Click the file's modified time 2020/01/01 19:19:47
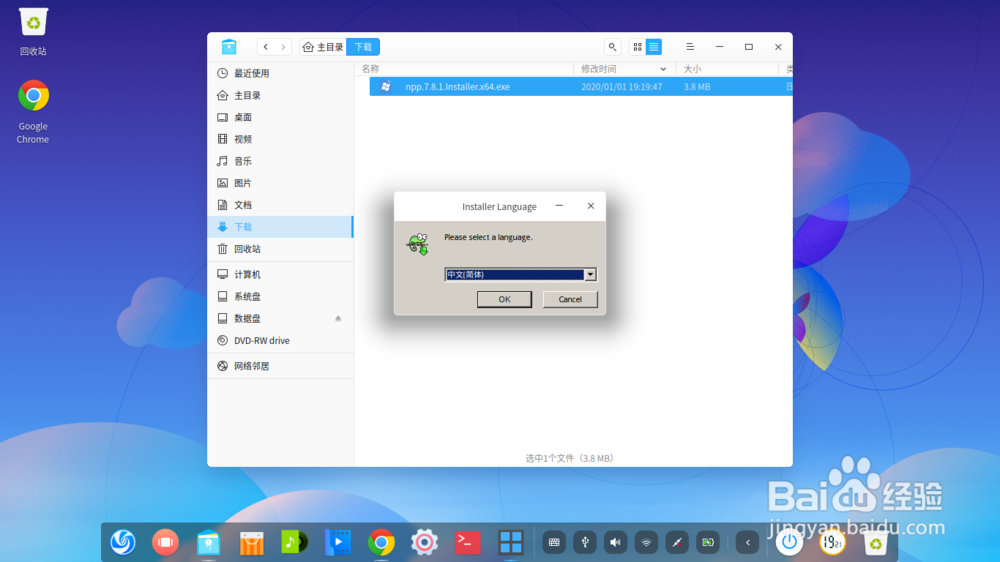The height and width of the screenshot is (562, 1000). (x=621, y=87)
